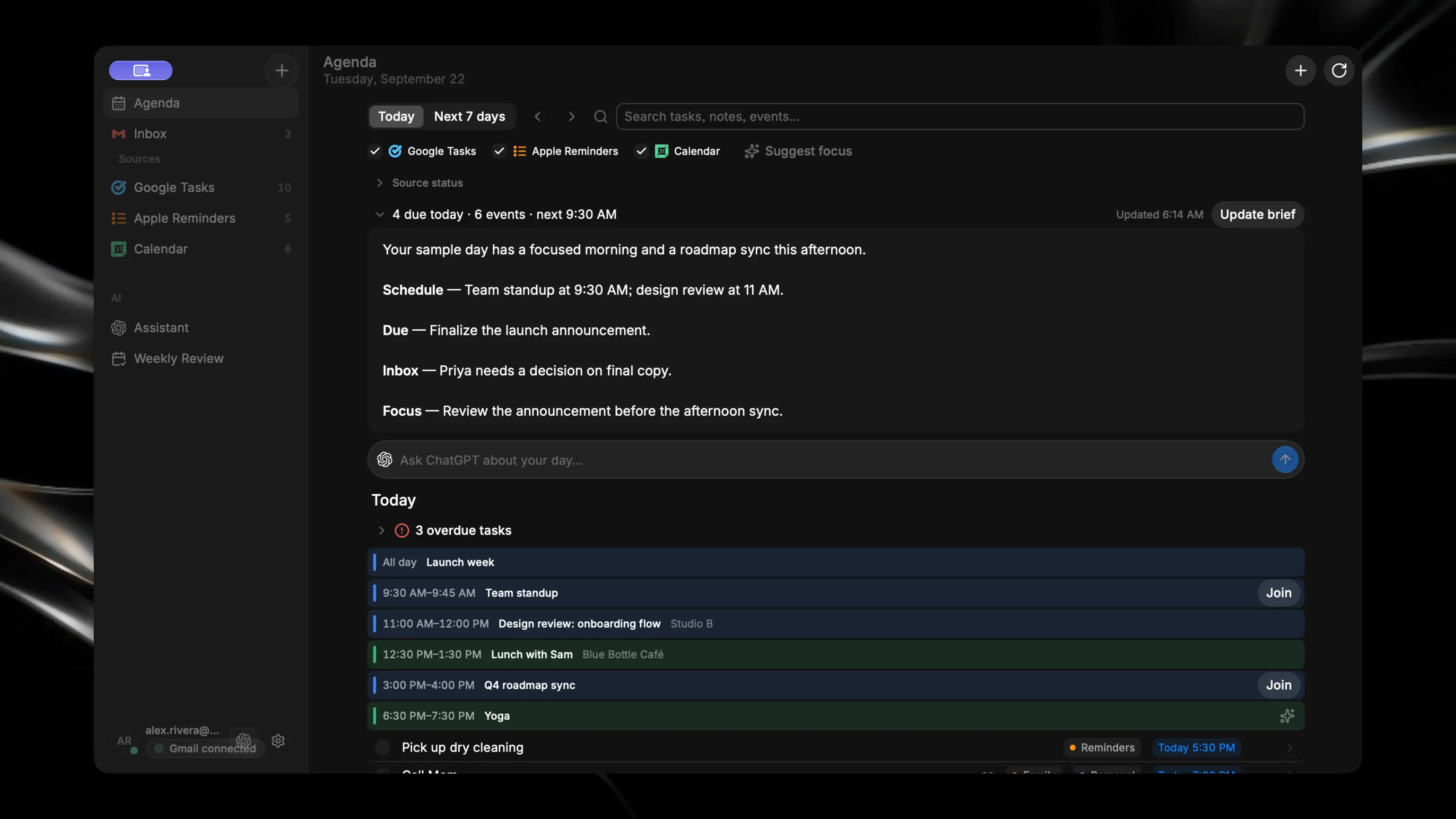Viewport: 1456px width, 819px height.
Task: Open the Yoga event row
Action: (835, 716)
